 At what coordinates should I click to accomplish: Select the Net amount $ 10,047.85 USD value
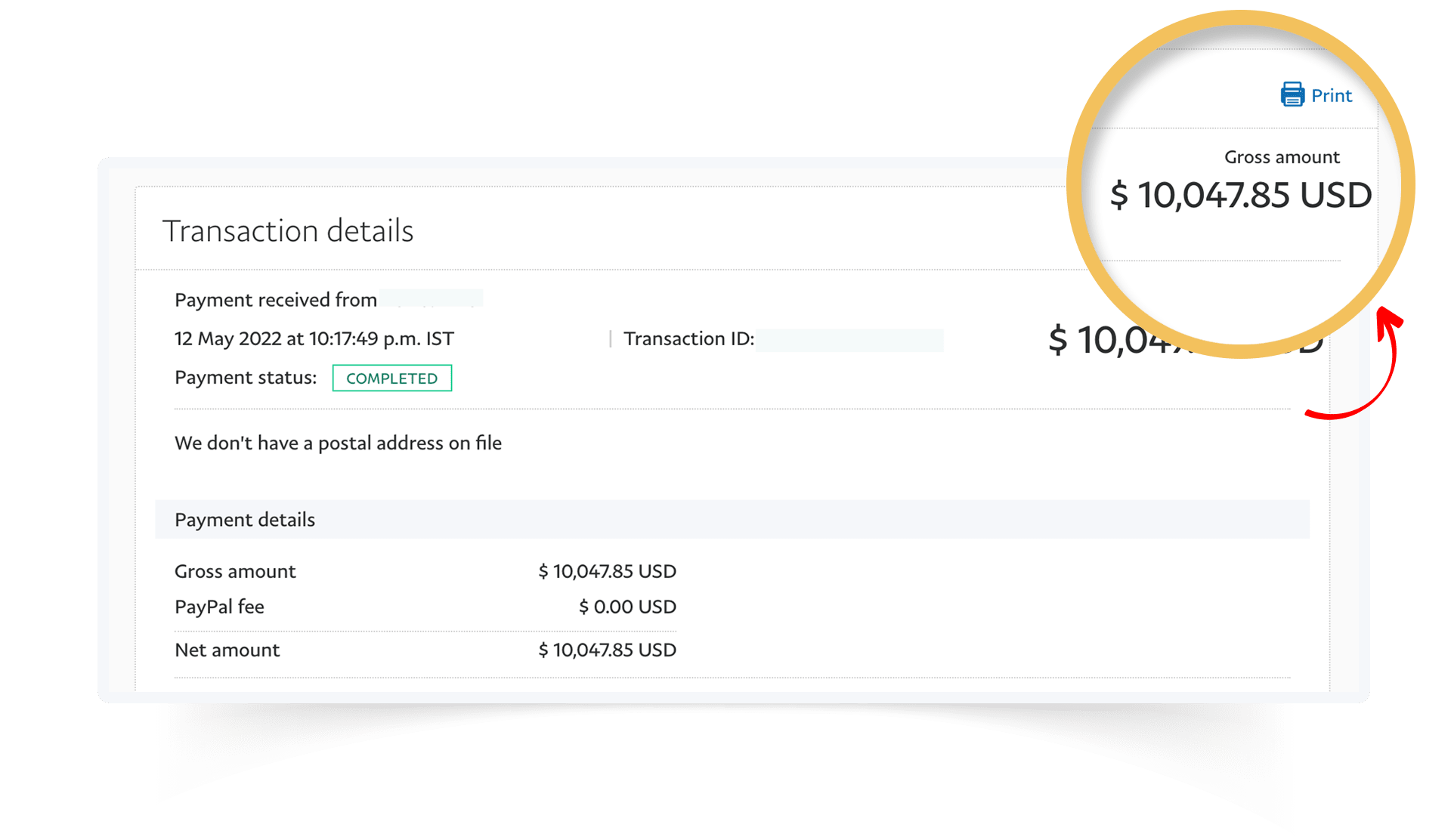coord(607,650)
